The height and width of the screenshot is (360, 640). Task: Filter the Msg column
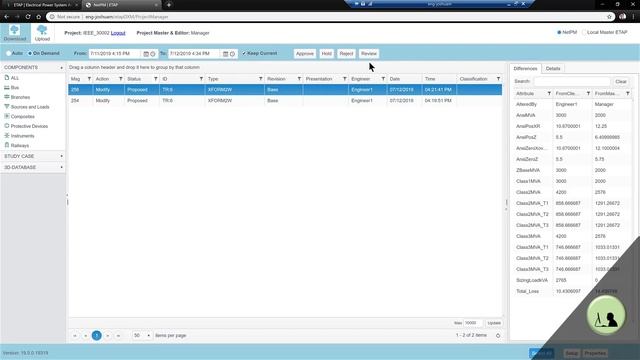click(x=89, y=79)
